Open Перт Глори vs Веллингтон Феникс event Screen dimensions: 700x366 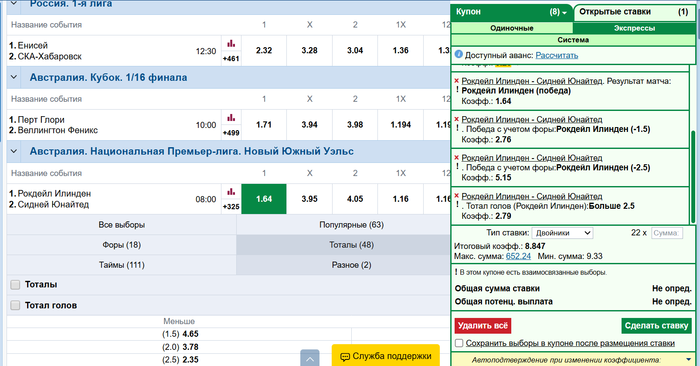pyautogui.click(x=53, y=125)
